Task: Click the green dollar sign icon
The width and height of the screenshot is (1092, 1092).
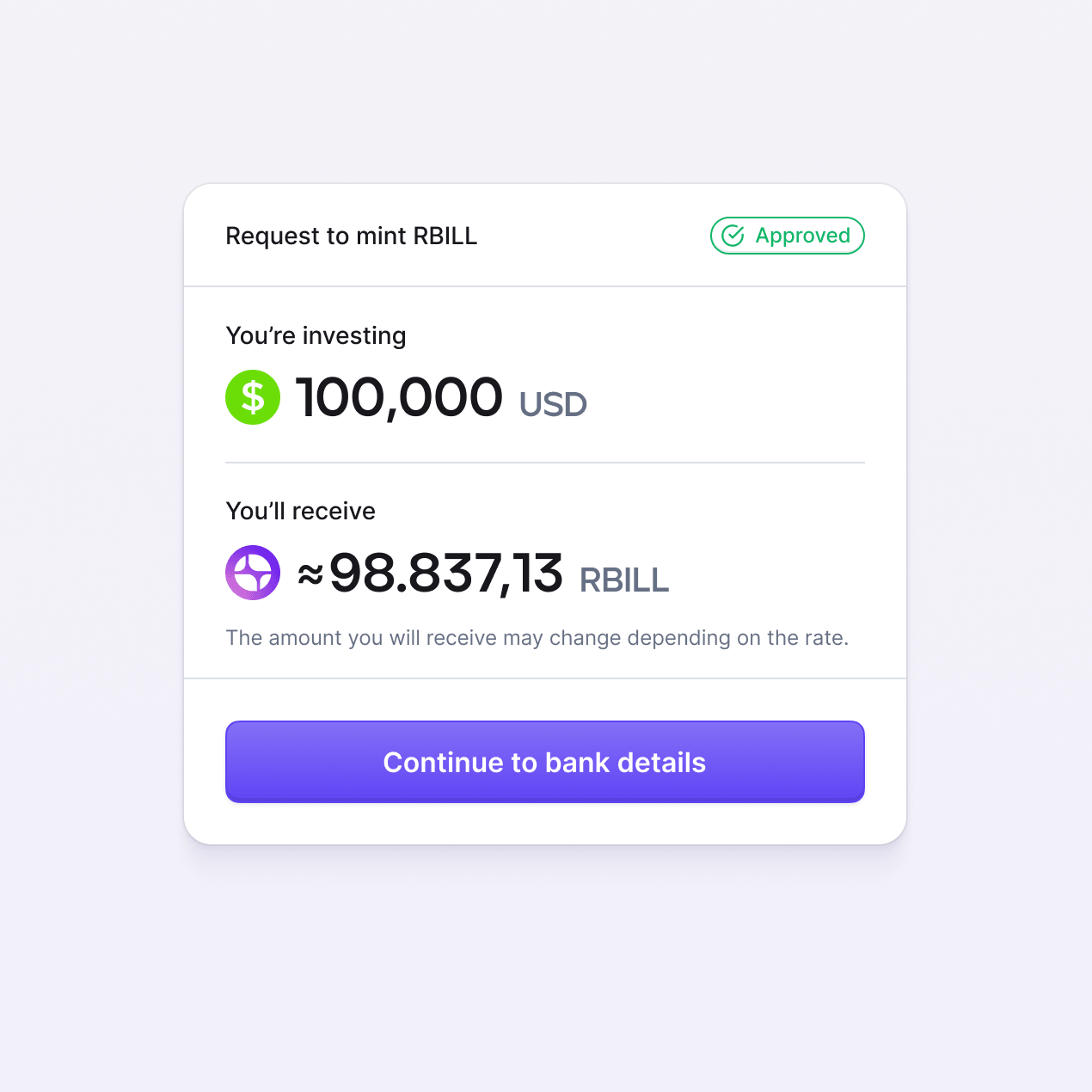Action: pos(253,397)
